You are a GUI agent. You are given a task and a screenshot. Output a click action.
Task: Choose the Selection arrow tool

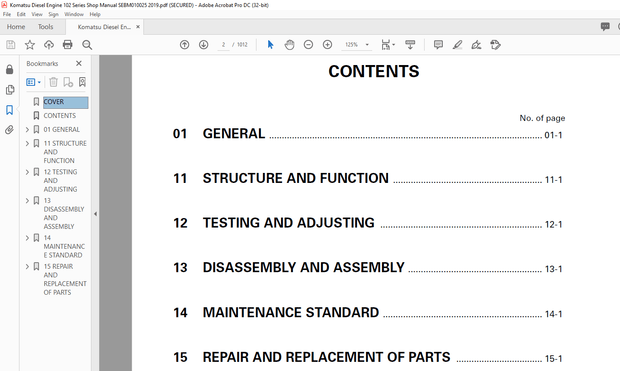pyautogui.click(x=270, y=45)
